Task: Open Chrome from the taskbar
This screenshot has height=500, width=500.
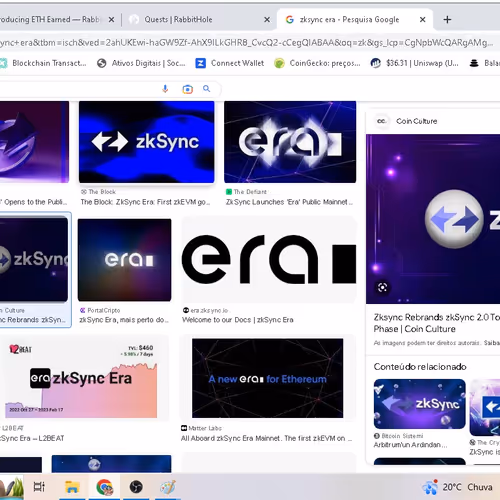Action: tap(104, 487)
